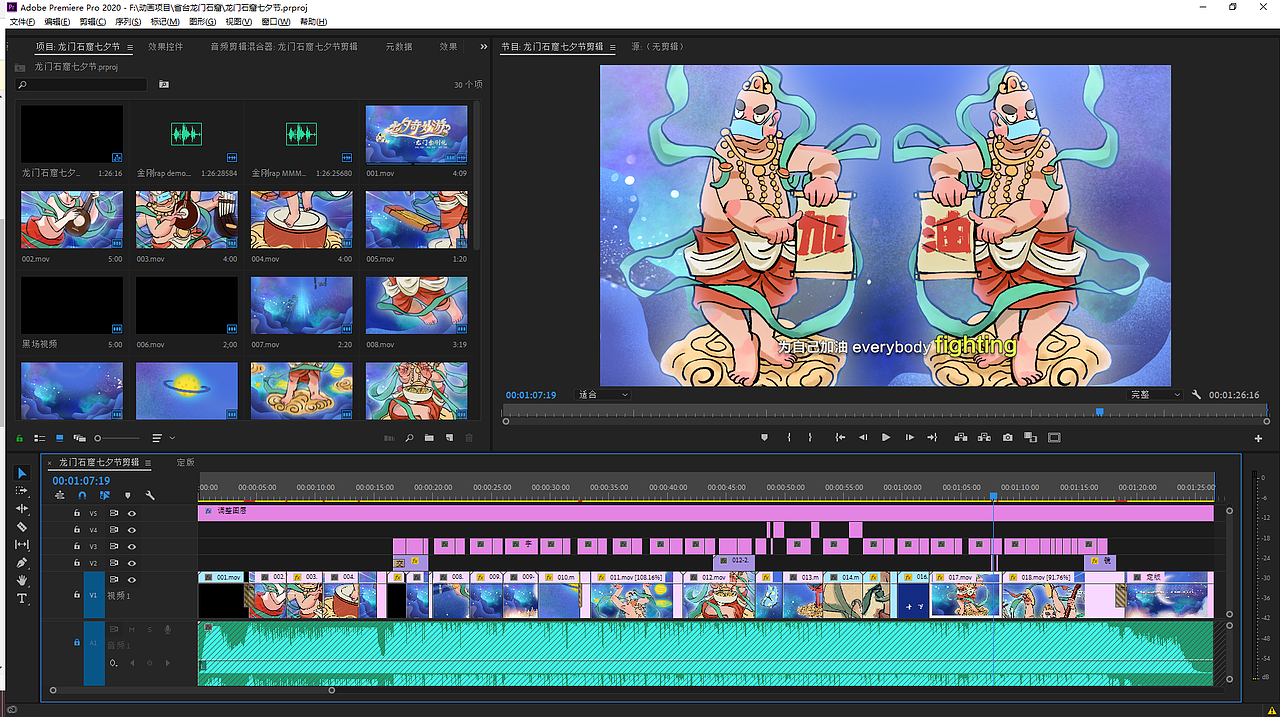Viewport: 1280px width, 717px height.
Task: Hide track V5 with eye icon
Action: tap(131, 513)
